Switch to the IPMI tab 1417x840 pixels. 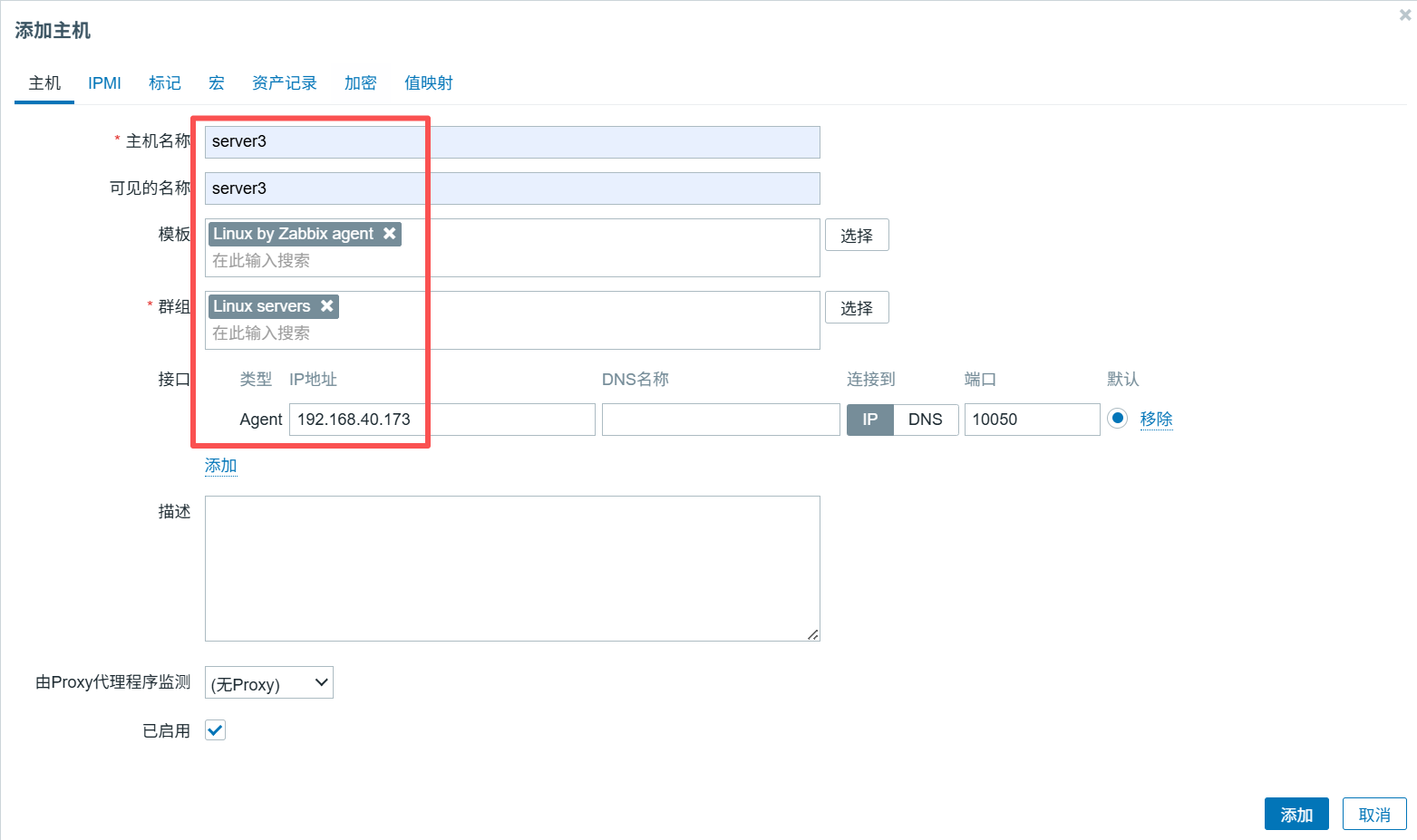pos(104,83)
